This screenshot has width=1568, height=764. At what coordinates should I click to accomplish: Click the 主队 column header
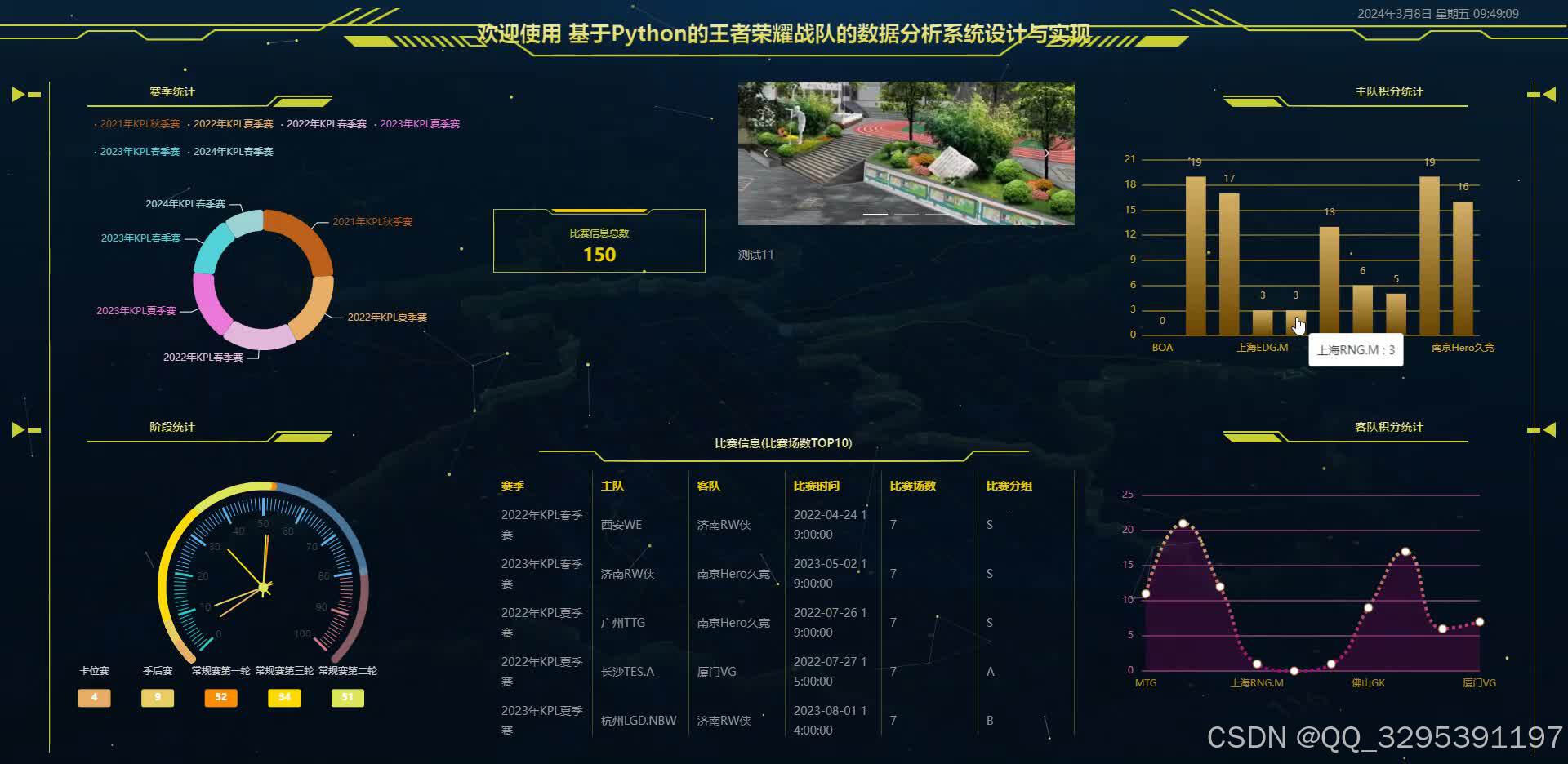point(612,486)
